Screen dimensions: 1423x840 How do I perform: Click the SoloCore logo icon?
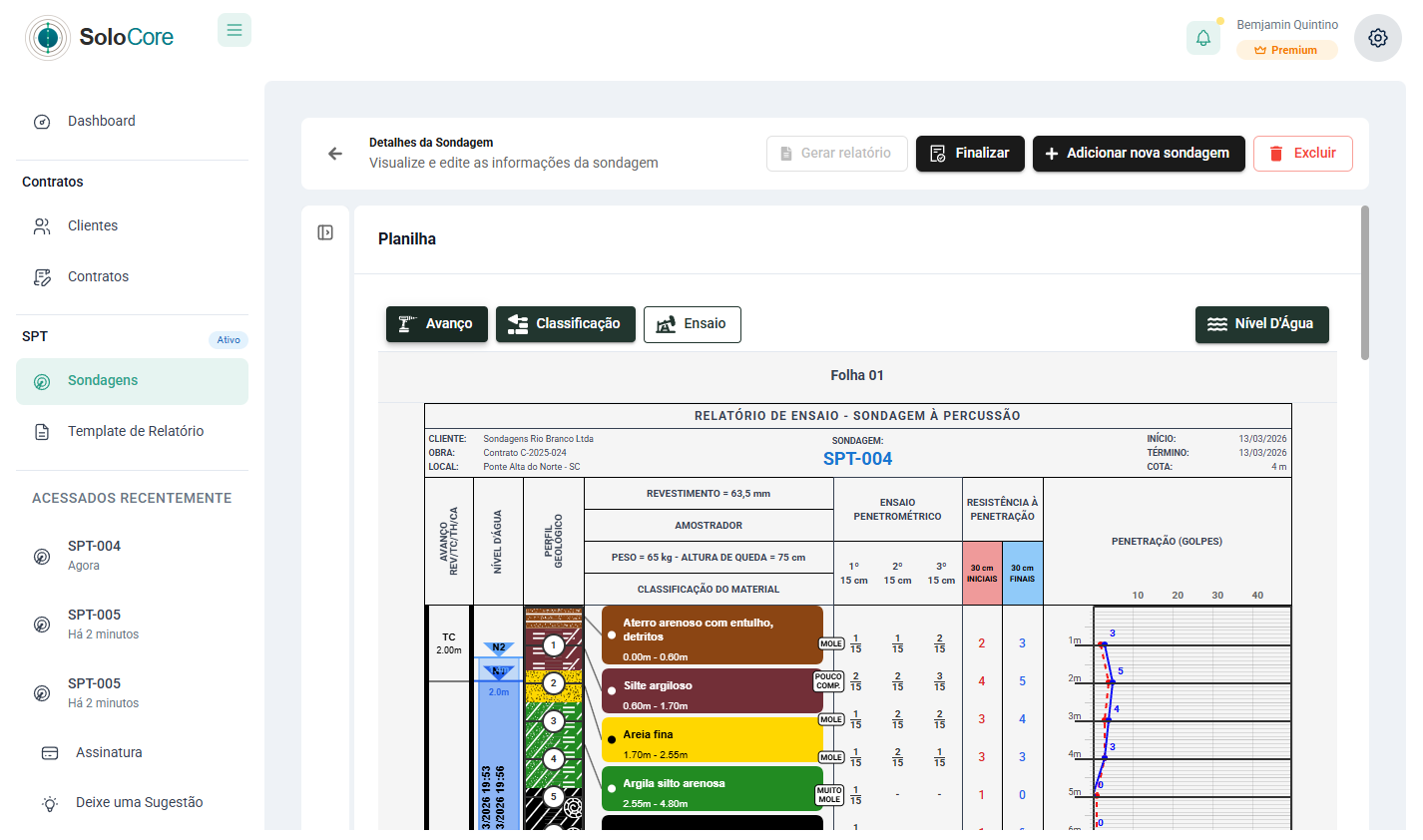click(47, 38)
